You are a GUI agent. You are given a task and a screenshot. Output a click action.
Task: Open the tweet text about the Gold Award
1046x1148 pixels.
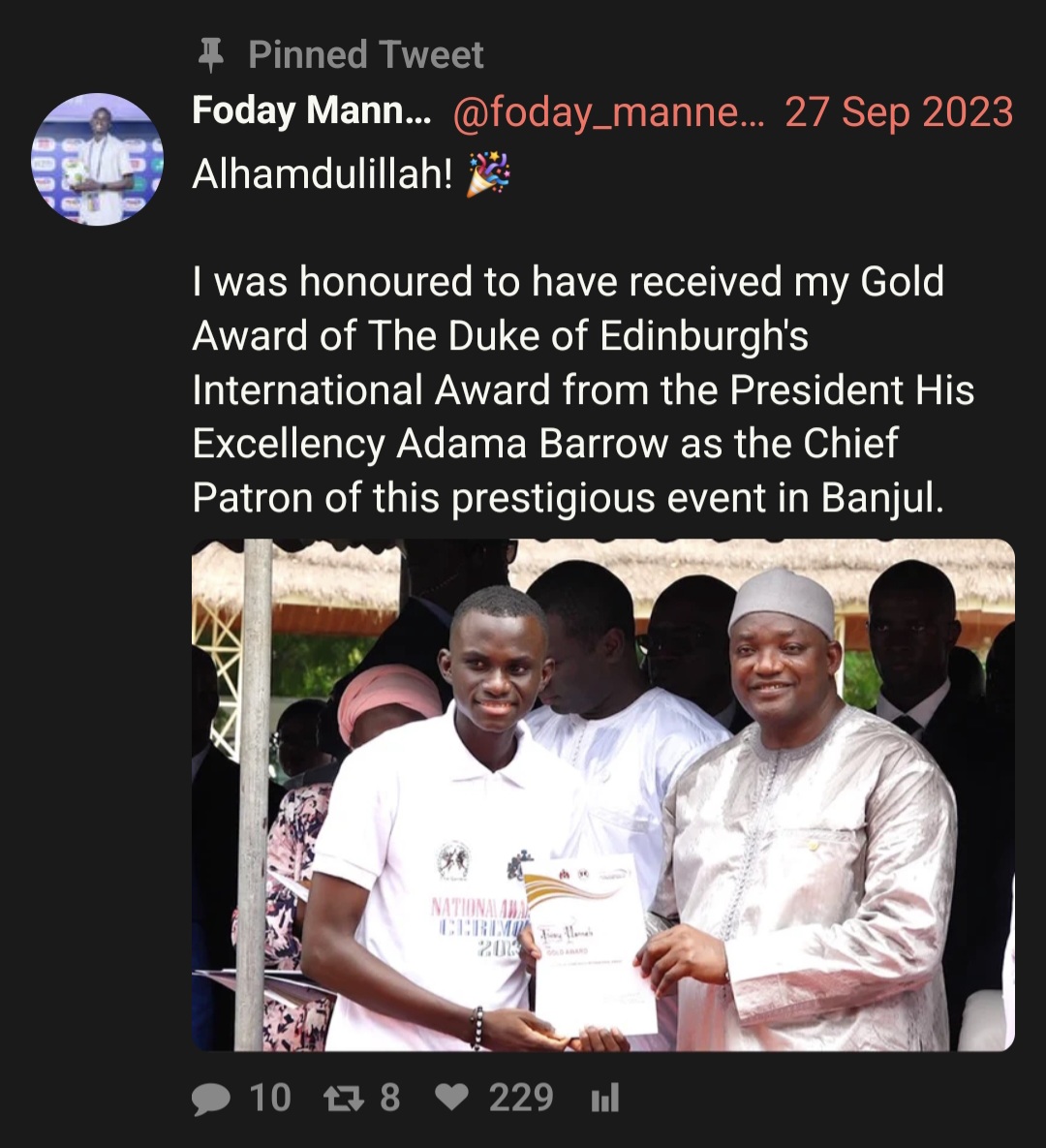[583, 389]
